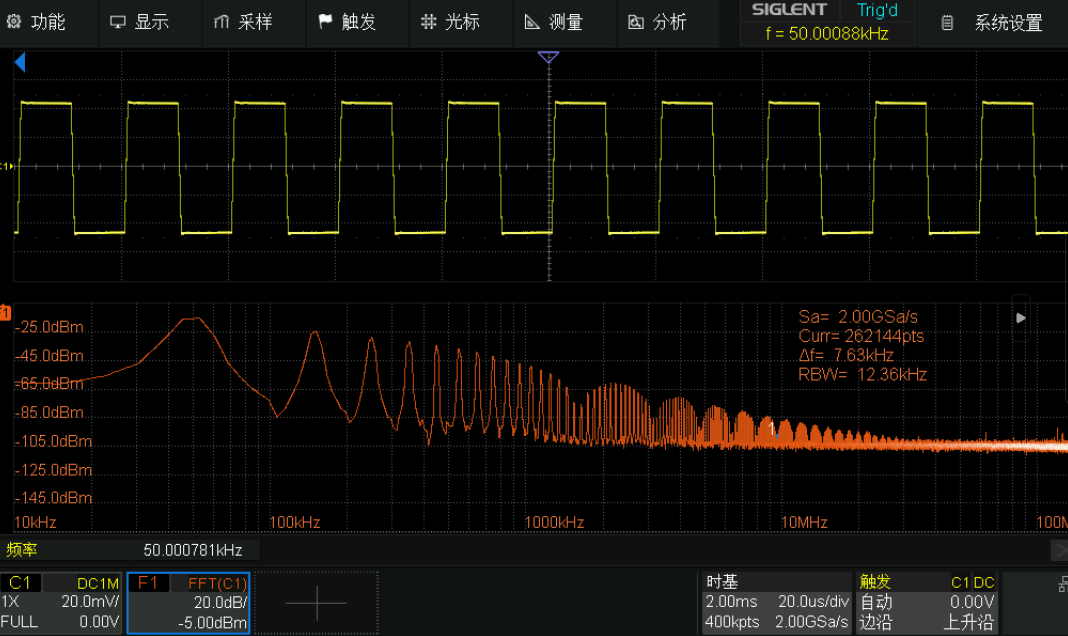1068x636 pixels.
Task: Click the network status icon at bottom right
Action: pos(1063,584)
